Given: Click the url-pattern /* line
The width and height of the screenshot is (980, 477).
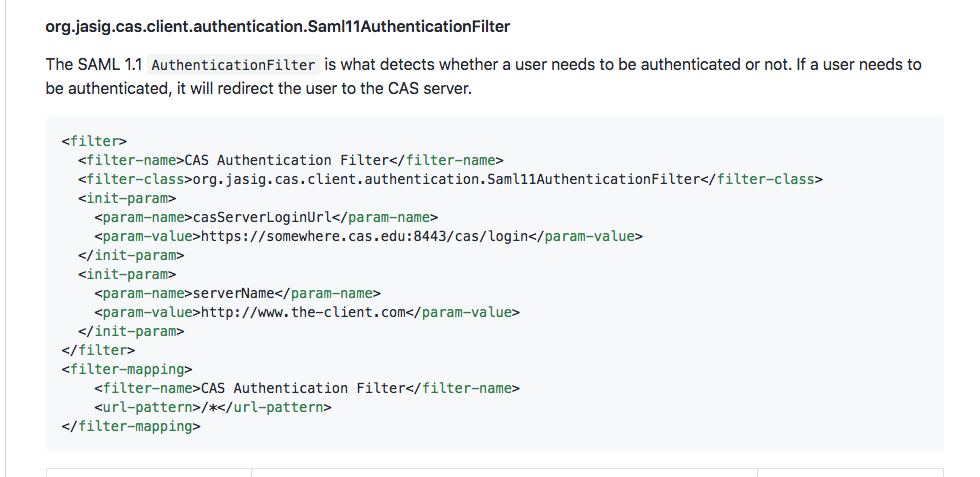Looking at the screenshot, I should 213,407.
